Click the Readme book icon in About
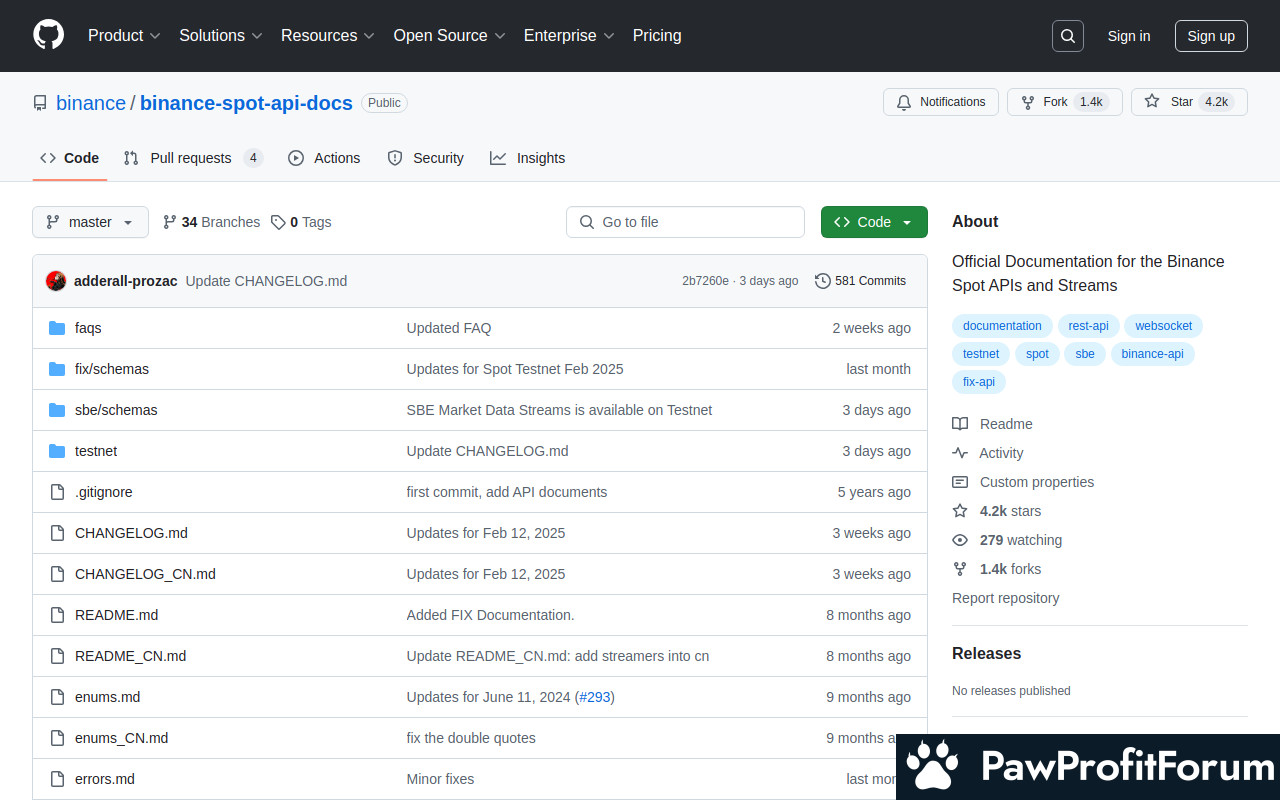This screenshot has height=800, width=1280. pos(960,424)
